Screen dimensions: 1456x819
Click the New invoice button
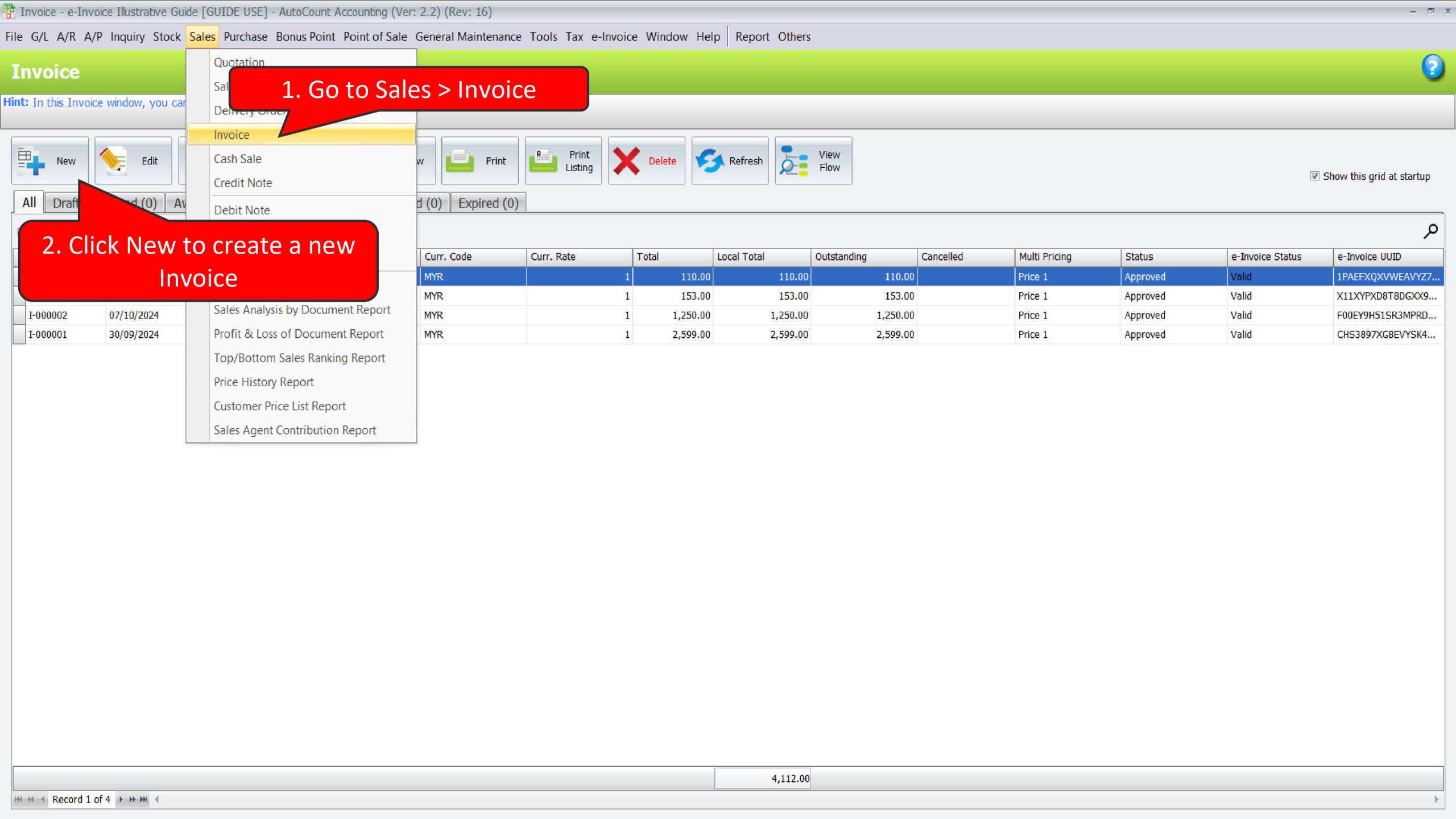(x=50, y=161)
